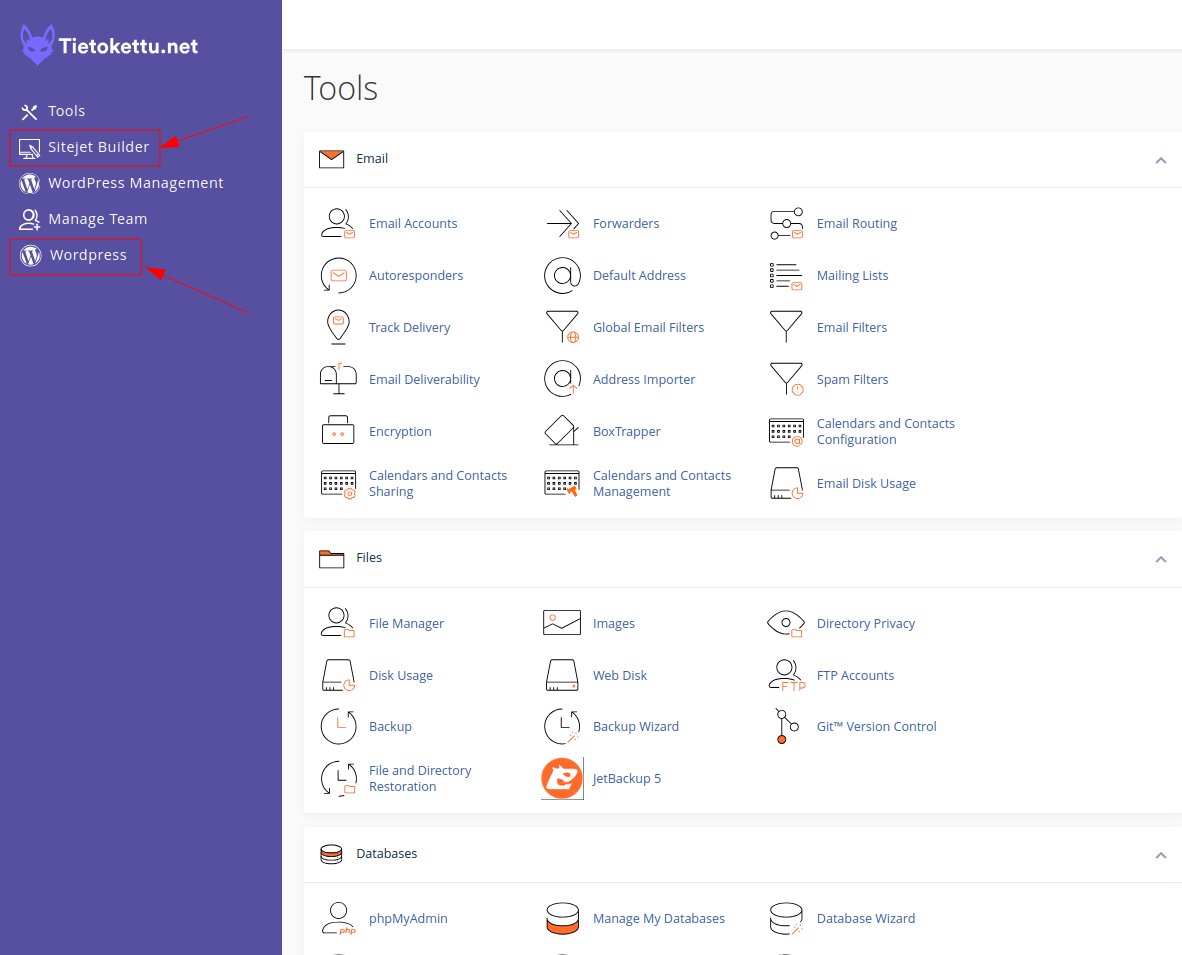The height and width of the screenshot is (955, 1182).
Task: Open the Email Accounts link
Action: 413,224
